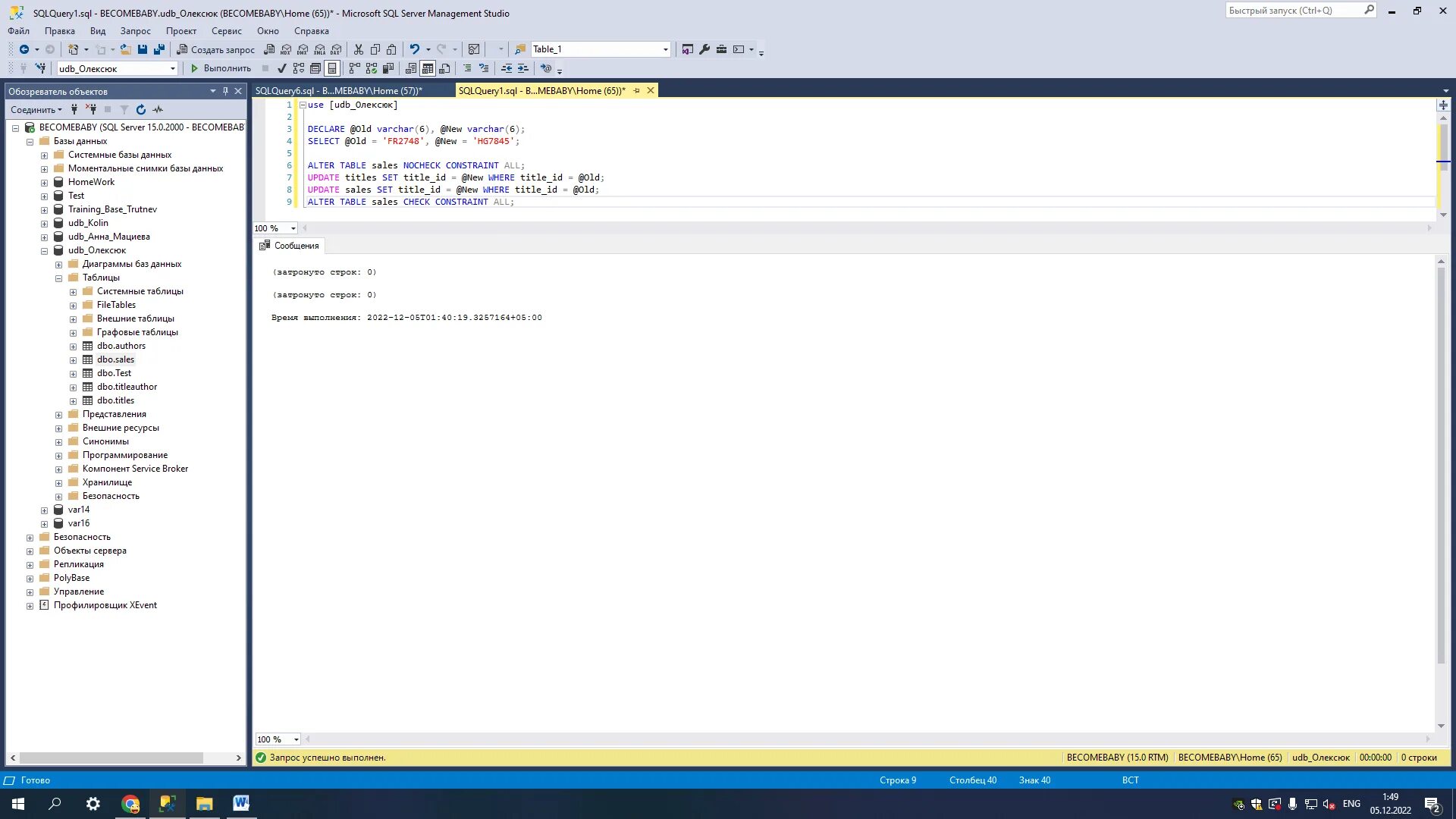Viewport: 1456px width, 819px height.
Task: Click the DAX query icon
Action: [x=336, y=49]
